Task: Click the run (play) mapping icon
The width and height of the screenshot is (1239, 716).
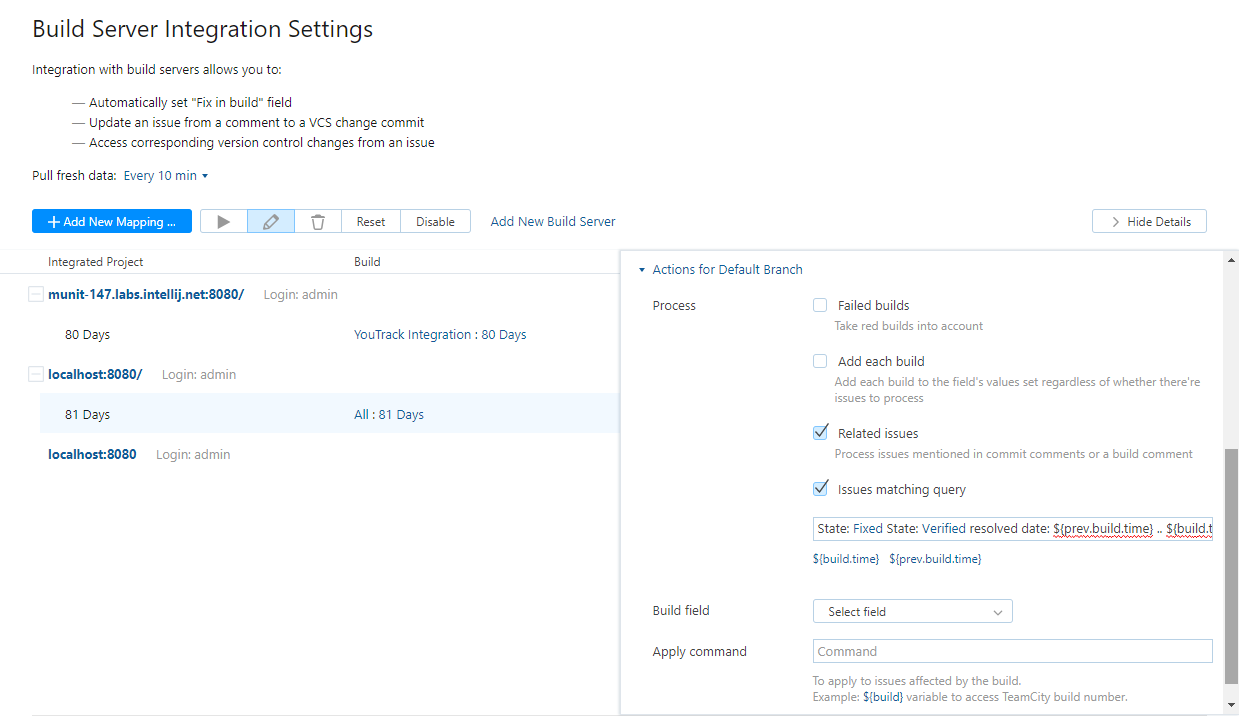Action: (224, 222)
